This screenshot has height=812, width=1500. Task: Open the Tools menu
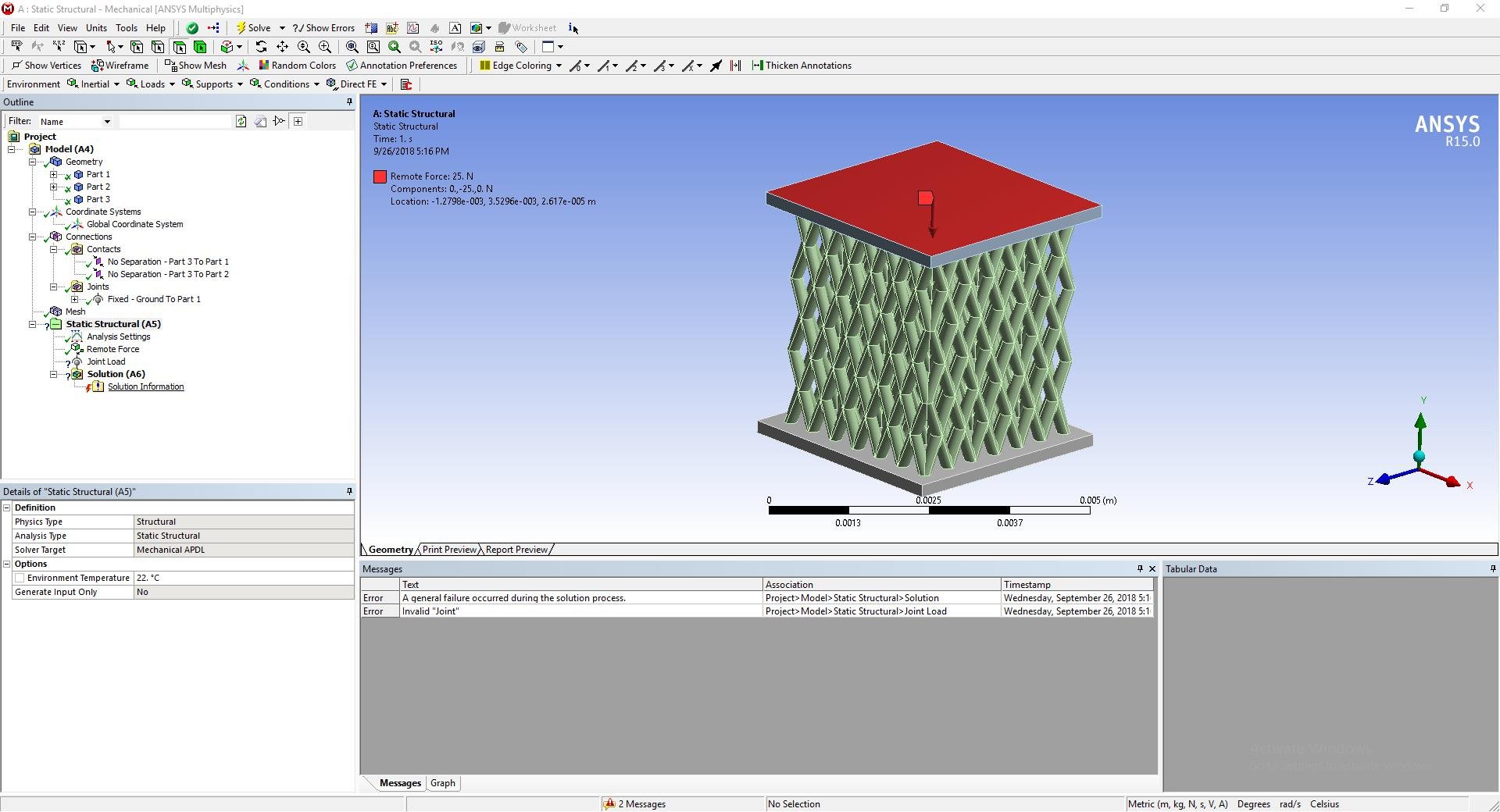pyautogui.click(x=127, y=28)
